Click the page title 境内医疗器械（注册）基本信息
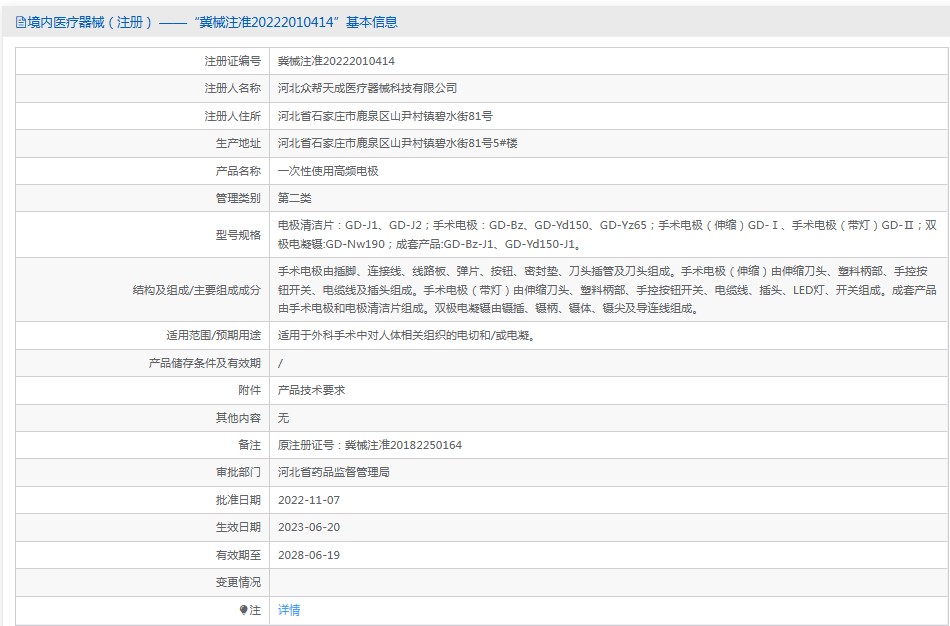This screenshot has height=626, width=950. pyautogui.click(x=212, y=22)
